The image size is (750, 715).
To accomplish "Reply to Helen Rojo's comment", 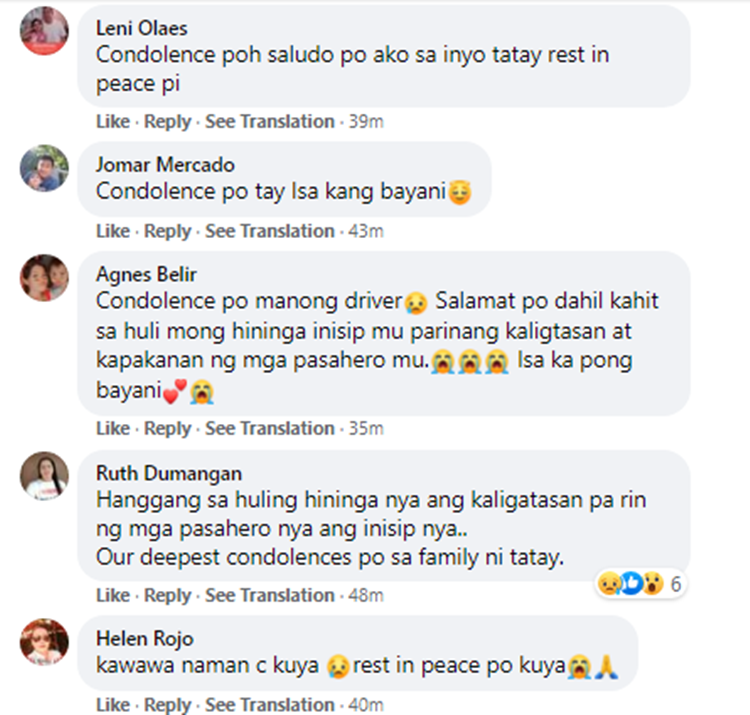I will click(x=167, y=705).
